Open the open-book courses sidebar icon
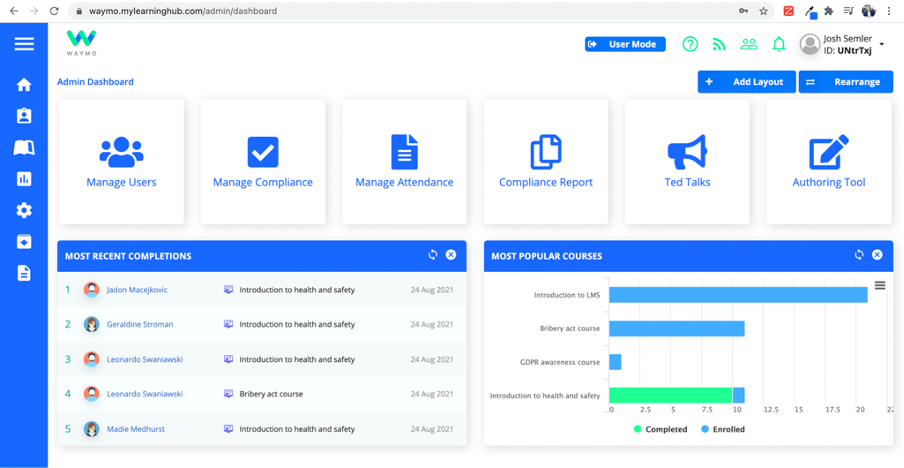The width and height of the screenshot is (904, 468). point(24,148)
